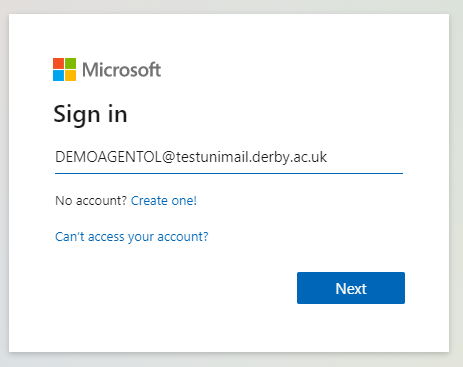Image resolution: width=463 pixels, height=367 pixels.
Task: Focus the email address input field
Action: click(229, 157)
